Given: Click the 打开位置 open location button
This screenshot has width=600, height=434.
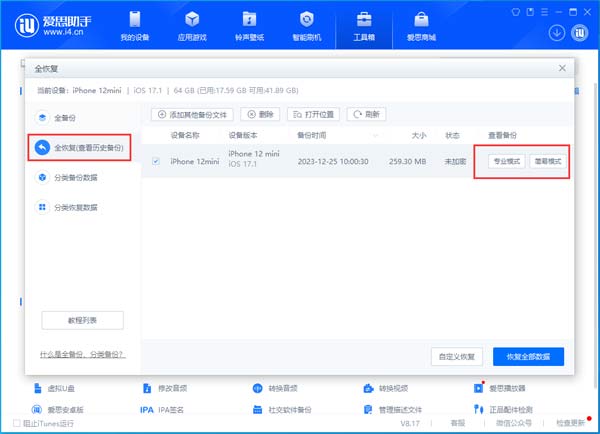Looking at the screenshot, I should tap(313, 114).
